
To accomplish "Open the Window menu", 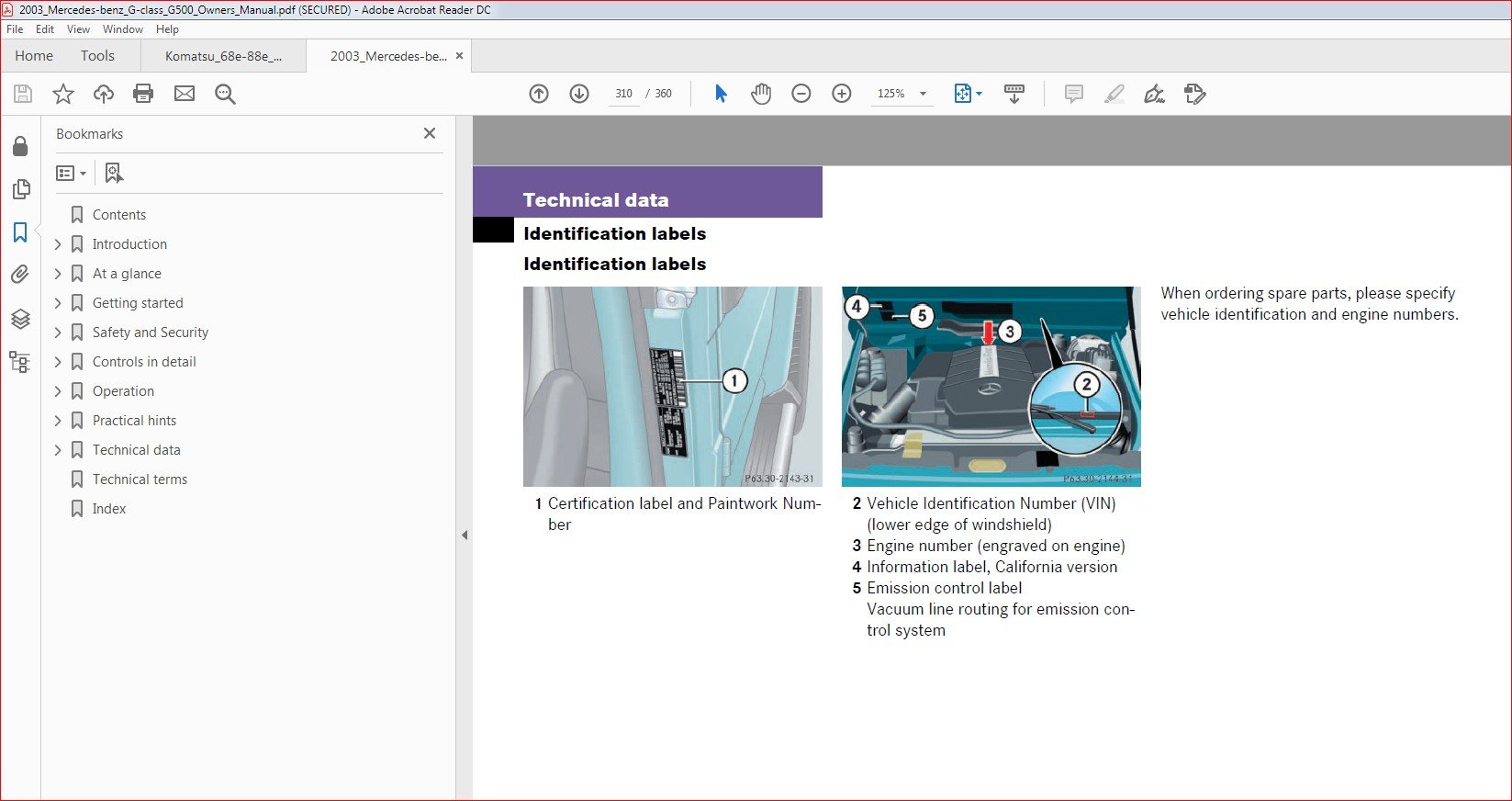I will coord(123,29).
